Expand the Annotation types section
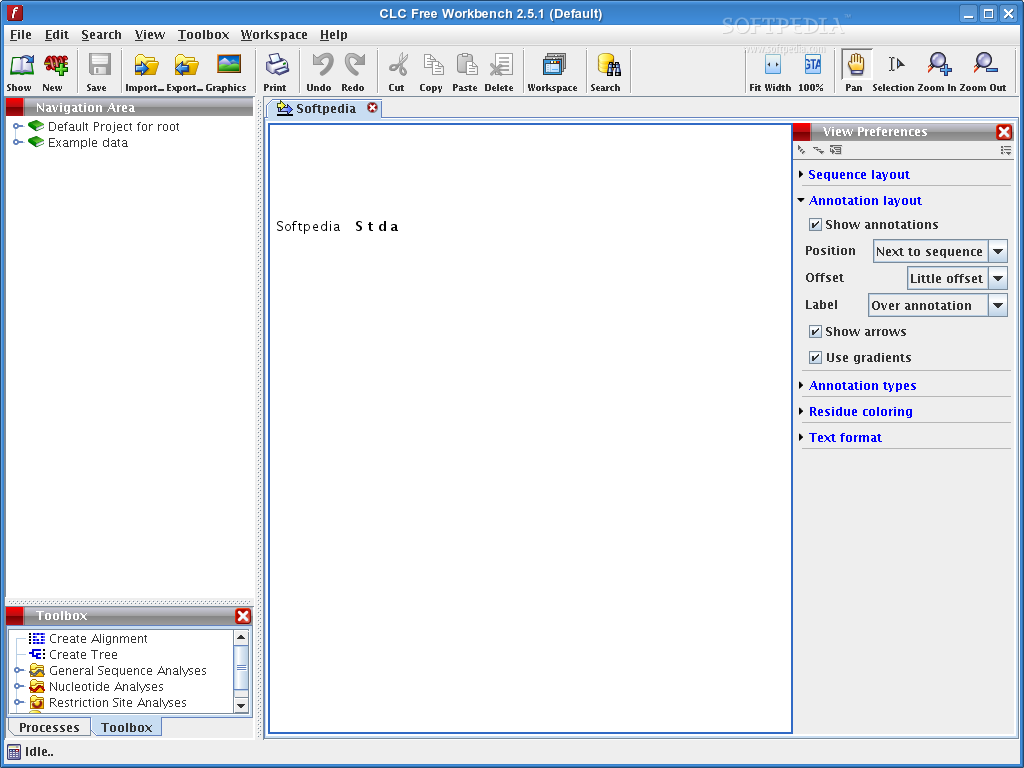Image resolution: width=1024 pixels, height=768 pixels. pos(802,385)
